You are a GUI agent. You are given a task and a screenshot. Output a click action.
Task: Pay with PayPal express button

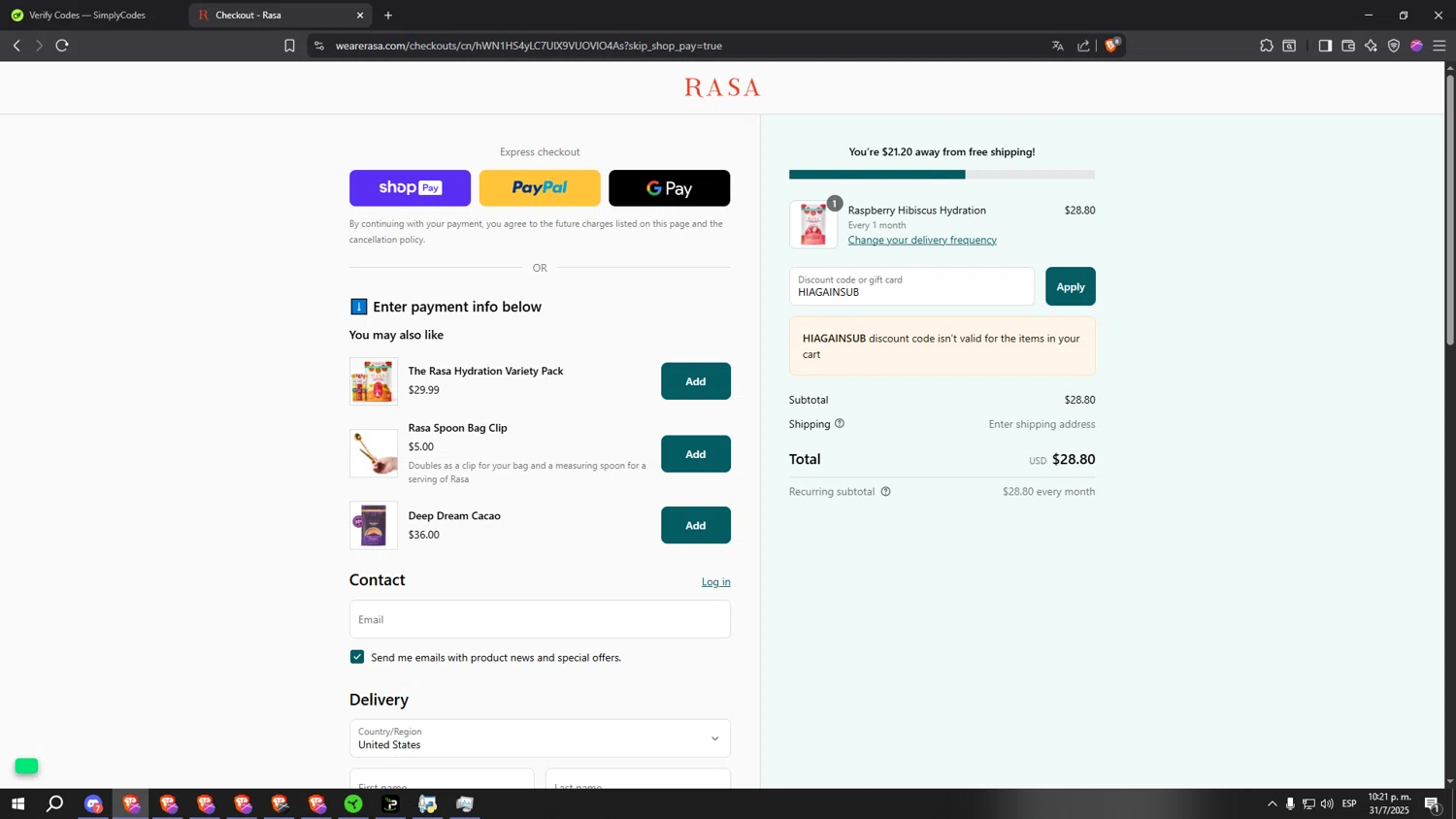coord(540,188)
